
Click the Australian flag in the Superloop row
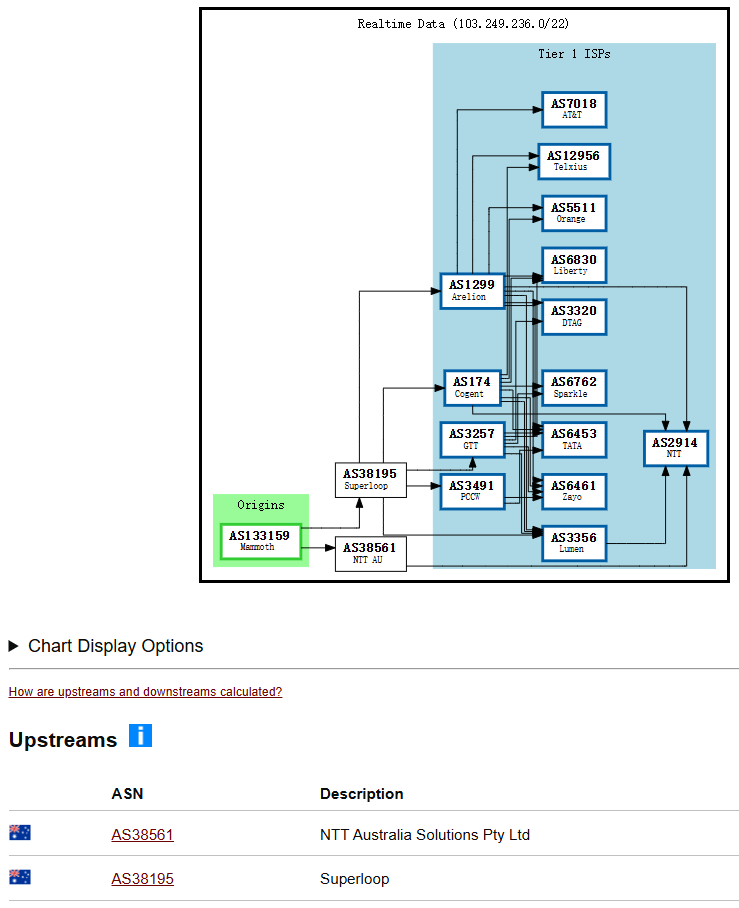pyautogui.click(x=20, y=877)
